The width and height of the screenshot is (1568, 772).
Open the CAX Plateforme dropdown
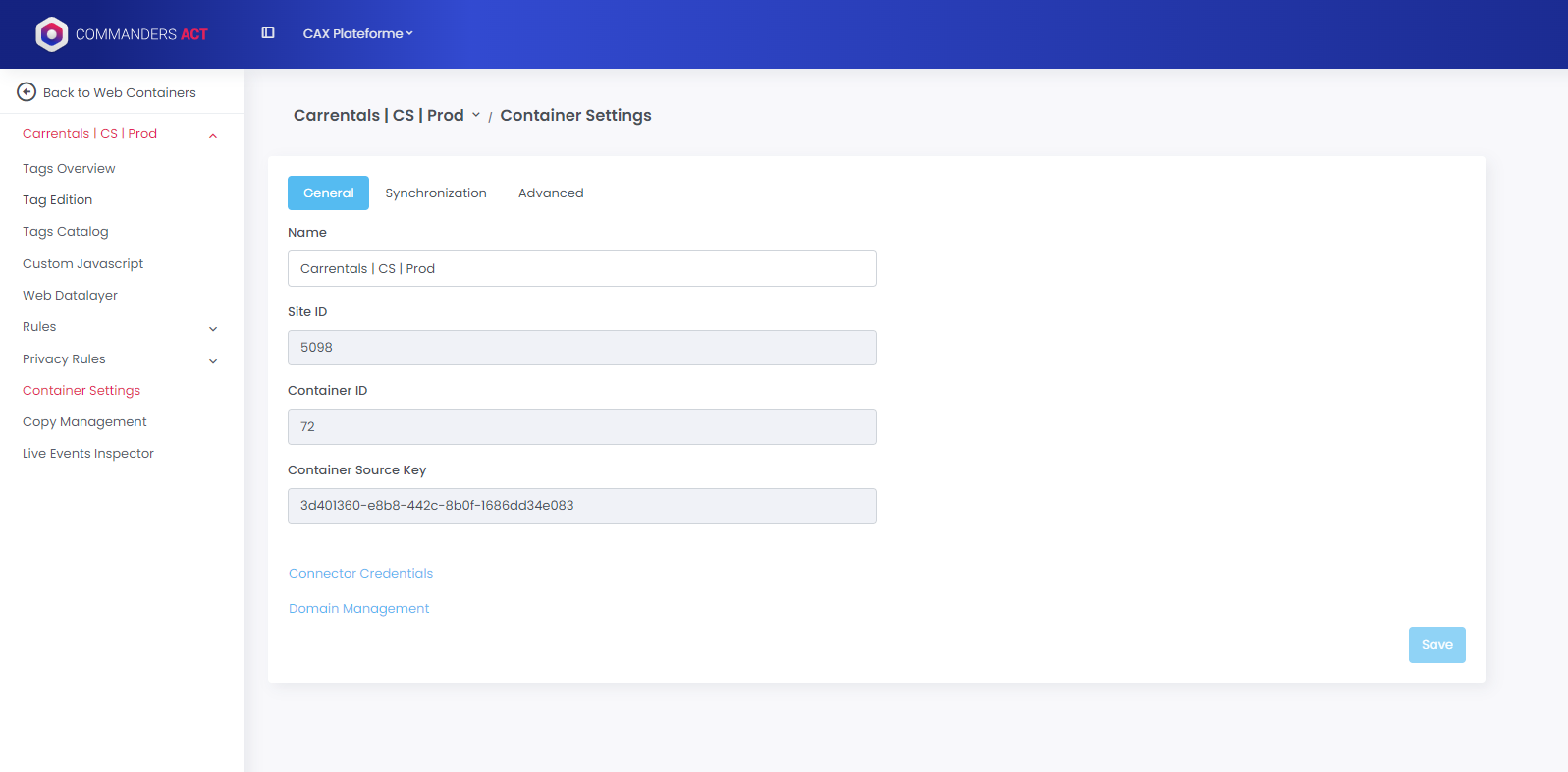point(357,33)
